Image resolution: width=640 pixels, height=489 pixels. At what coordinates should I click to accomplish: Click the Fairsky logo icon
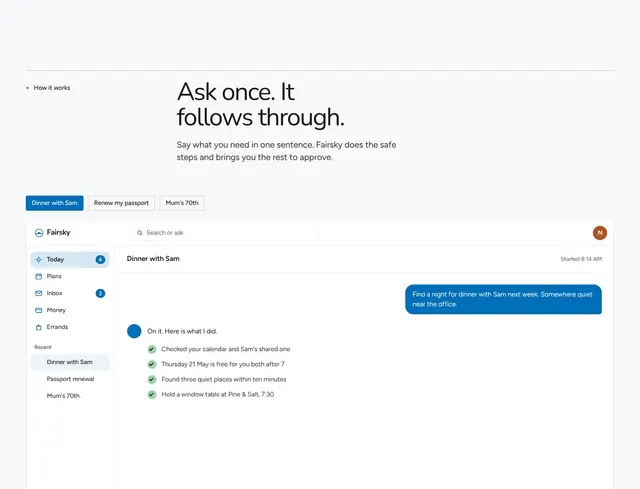click(x=39, y=233)
